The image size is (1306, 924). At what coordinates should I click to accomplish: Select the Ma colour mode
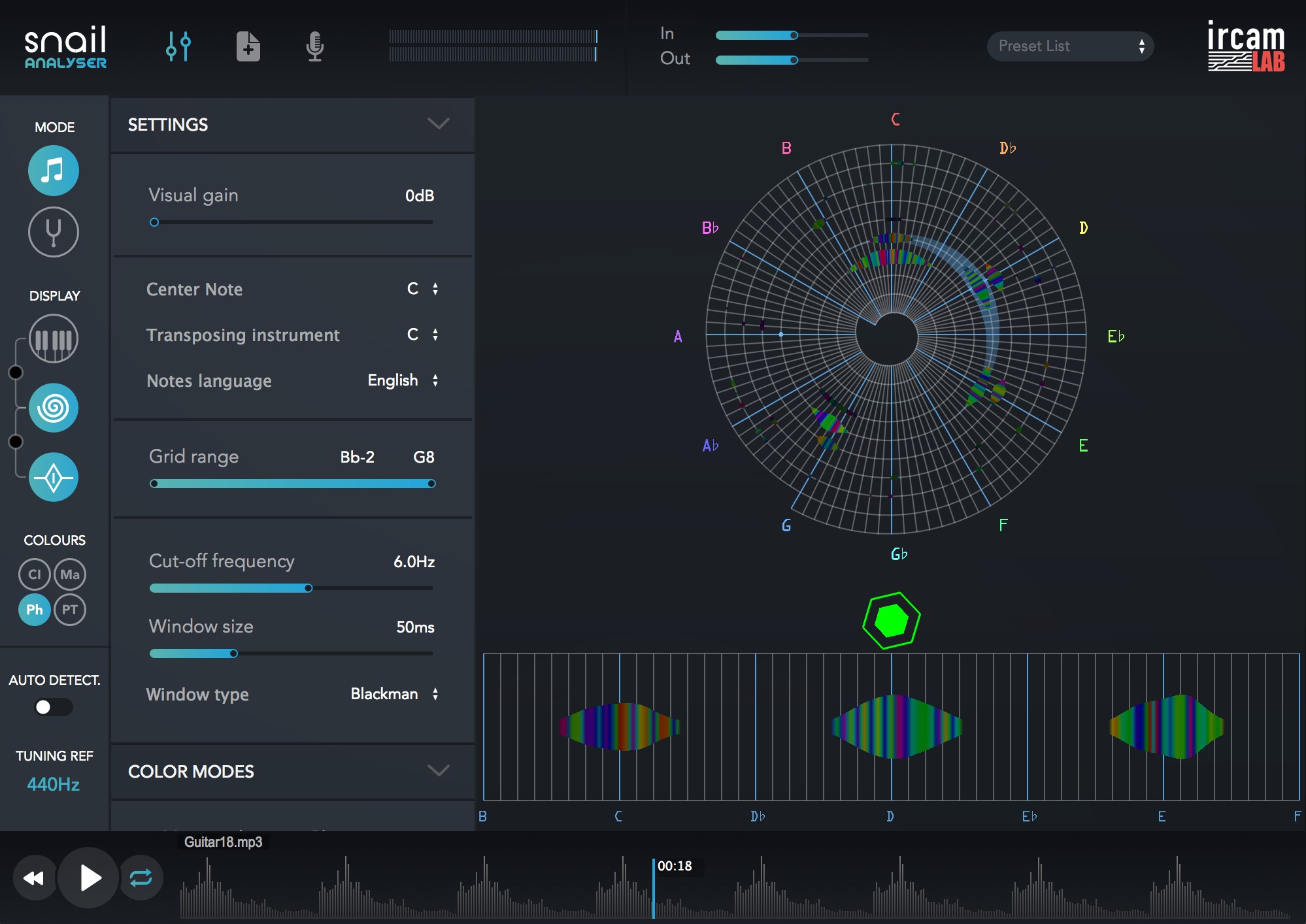point(70,574)
